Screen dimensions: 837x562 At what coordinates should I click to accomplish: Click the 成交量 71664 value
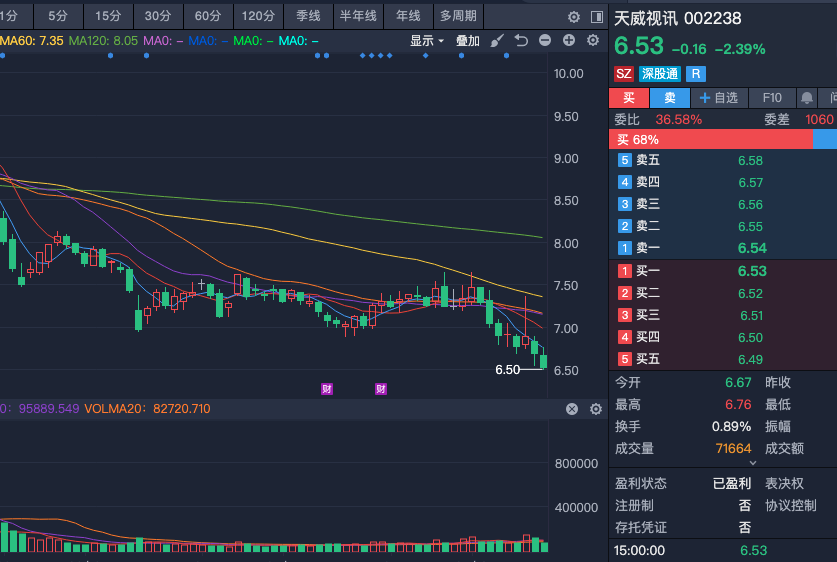click(733, 448)
